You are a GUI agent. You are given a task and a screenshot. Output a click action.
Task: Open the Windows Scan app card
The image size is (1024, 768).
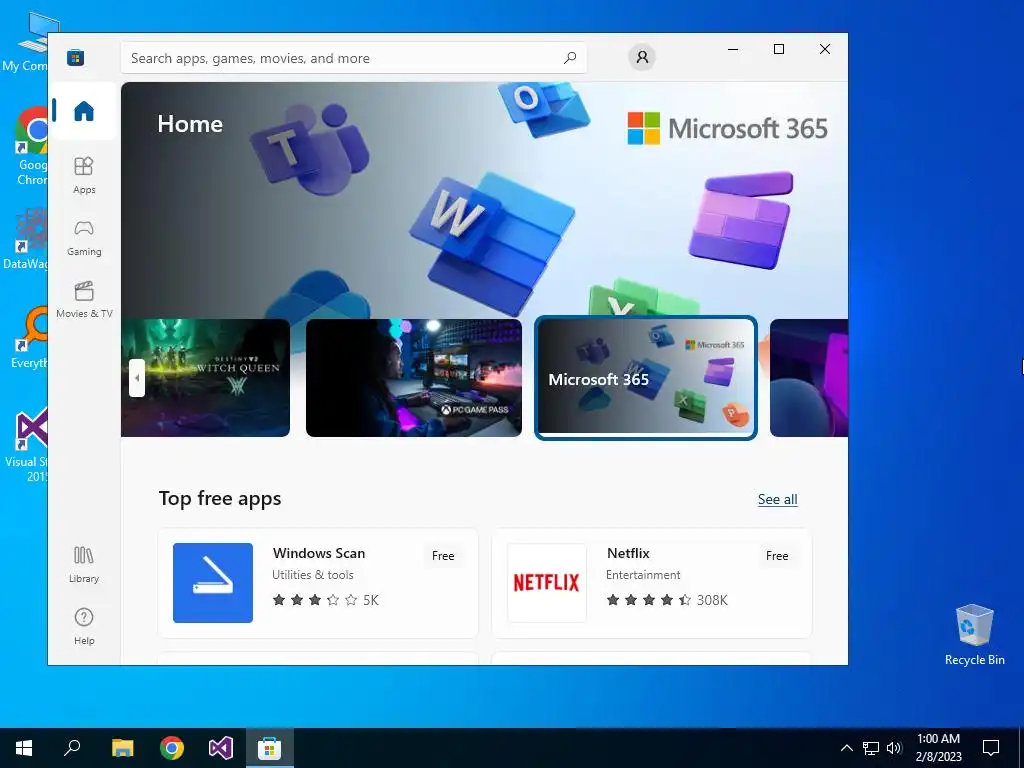[x=318, y=583]
